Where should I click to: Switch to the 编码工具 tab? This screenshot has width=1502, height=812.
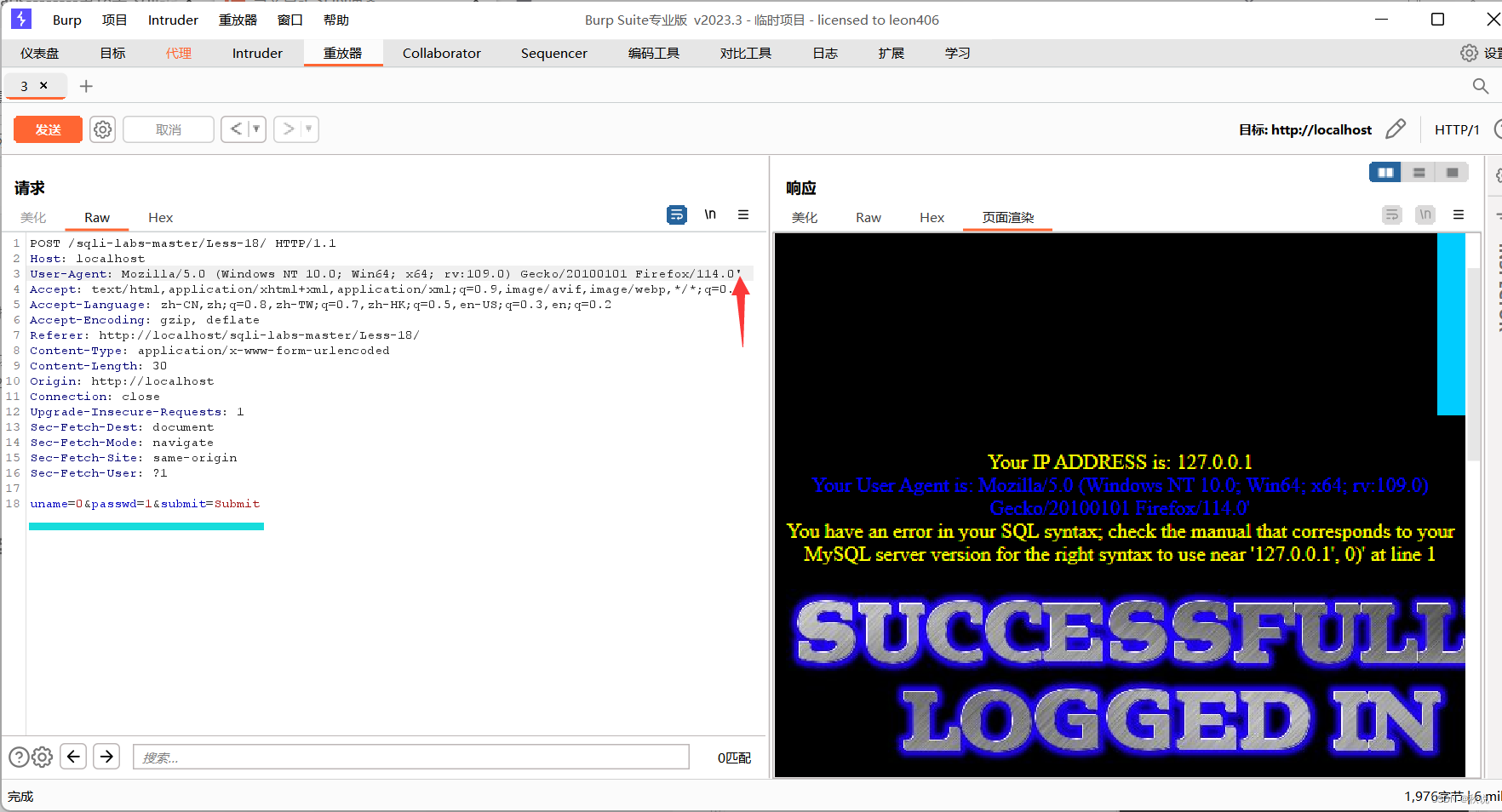pos(654,53)
